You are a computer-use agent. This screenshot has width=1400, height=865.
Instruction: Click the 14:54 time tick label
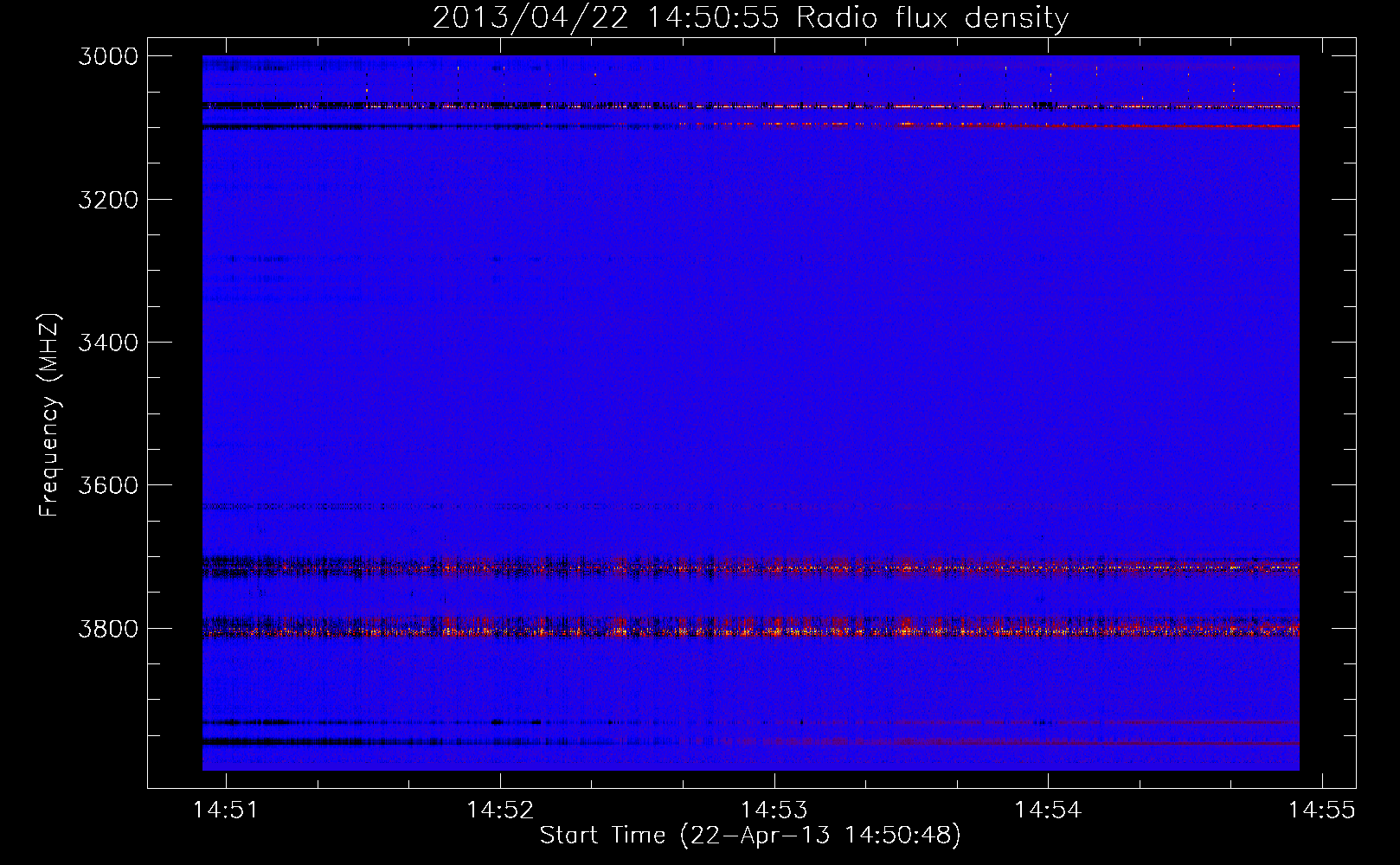point(1048,811)
